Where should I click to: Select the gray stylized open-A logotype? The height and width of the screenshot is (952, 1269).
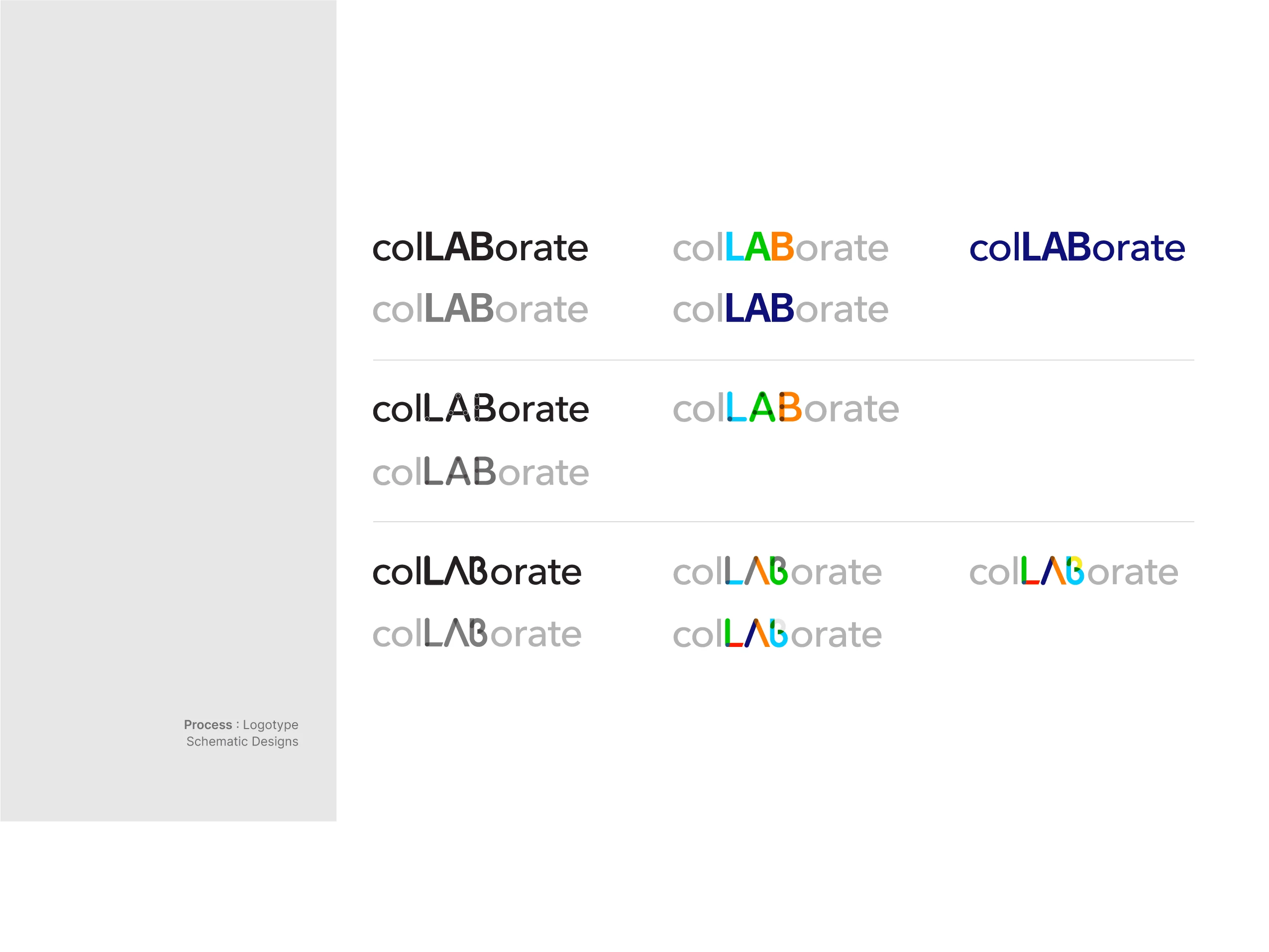pos(477,633)
